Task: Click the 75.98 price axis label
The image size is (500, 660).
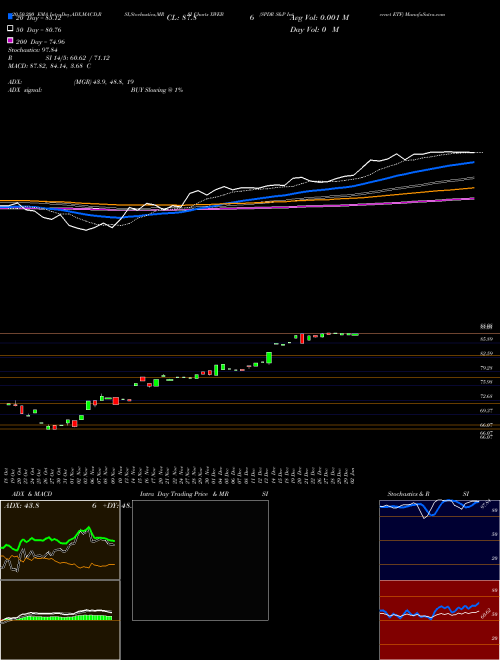Action: coord(486,382)
